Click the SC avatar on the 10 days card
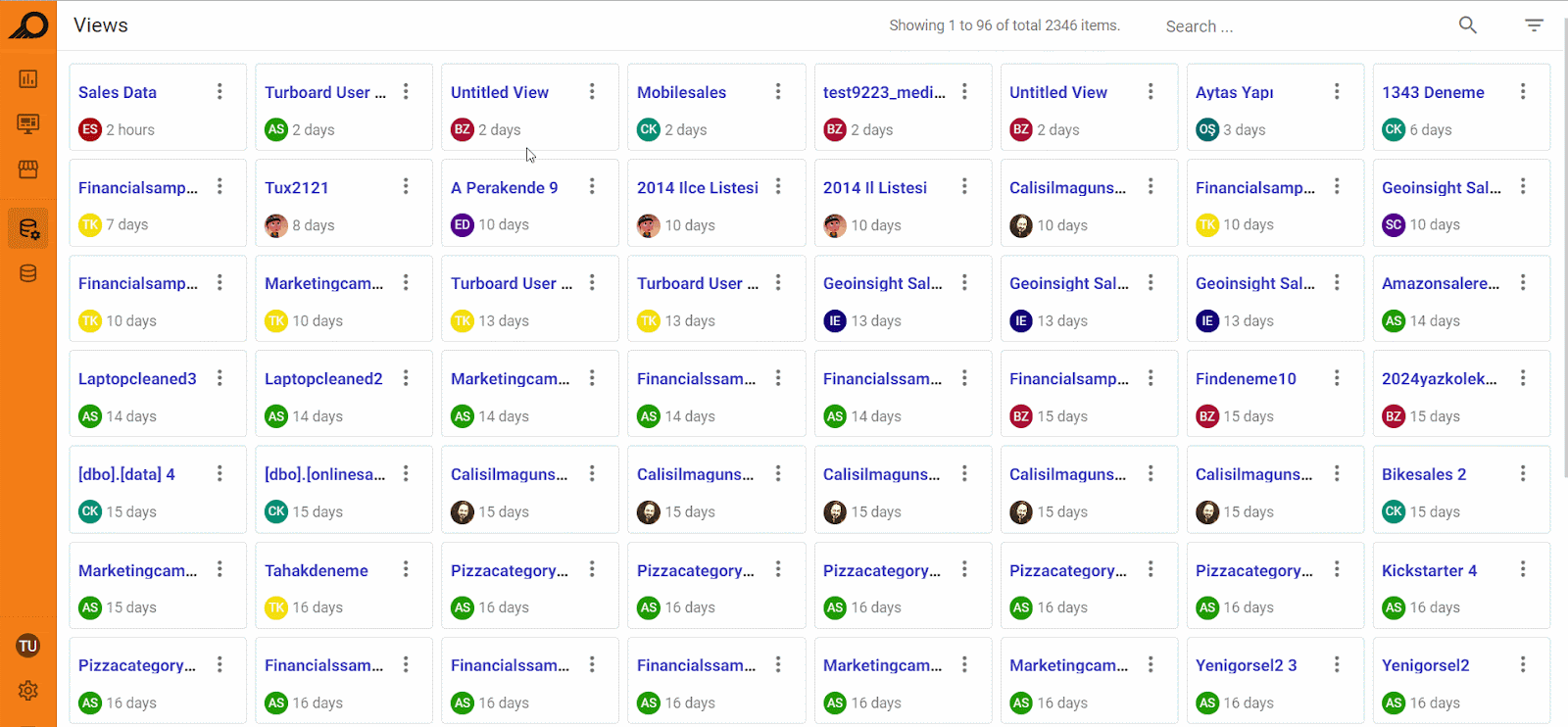This screenshot has height=727, width=1568. pyautogui.click(x=1394, y=224)
